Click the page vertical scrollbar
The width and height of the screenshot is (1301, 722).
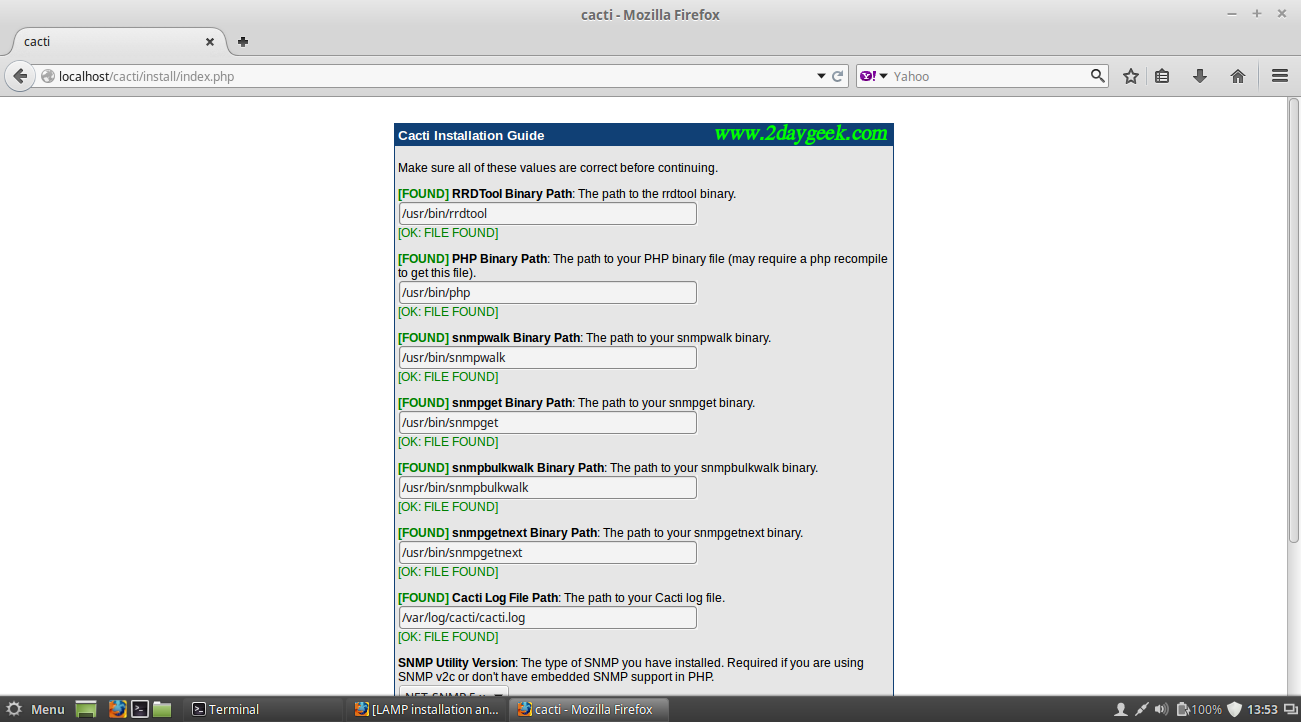coord(1294,321)
